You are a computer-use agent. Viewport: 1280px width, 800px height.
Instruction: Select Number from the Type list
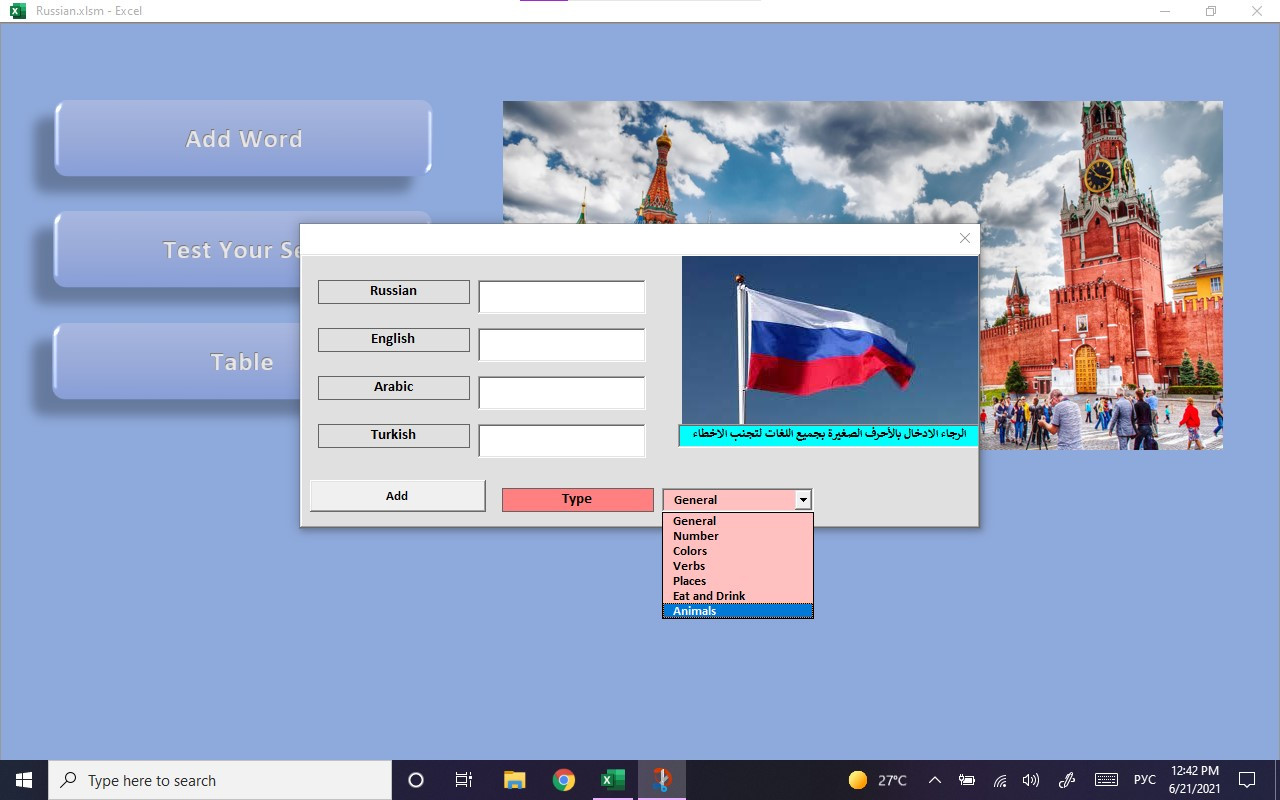click(x=738, y=536)
